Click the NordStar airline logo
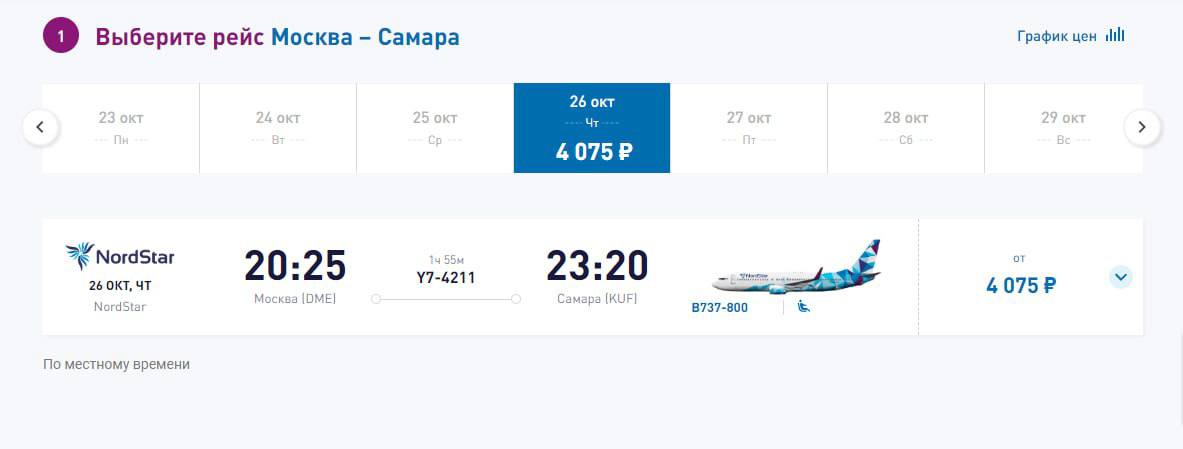The image size is (1183, 449). (x=120, y=256)
